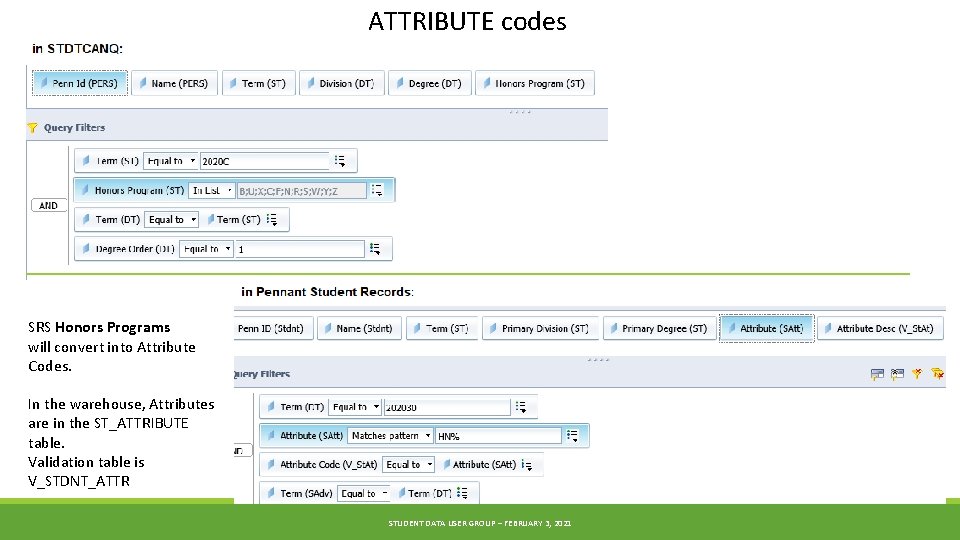Click the AND operator box in STDTCANQ filters

tap(49, 205)
